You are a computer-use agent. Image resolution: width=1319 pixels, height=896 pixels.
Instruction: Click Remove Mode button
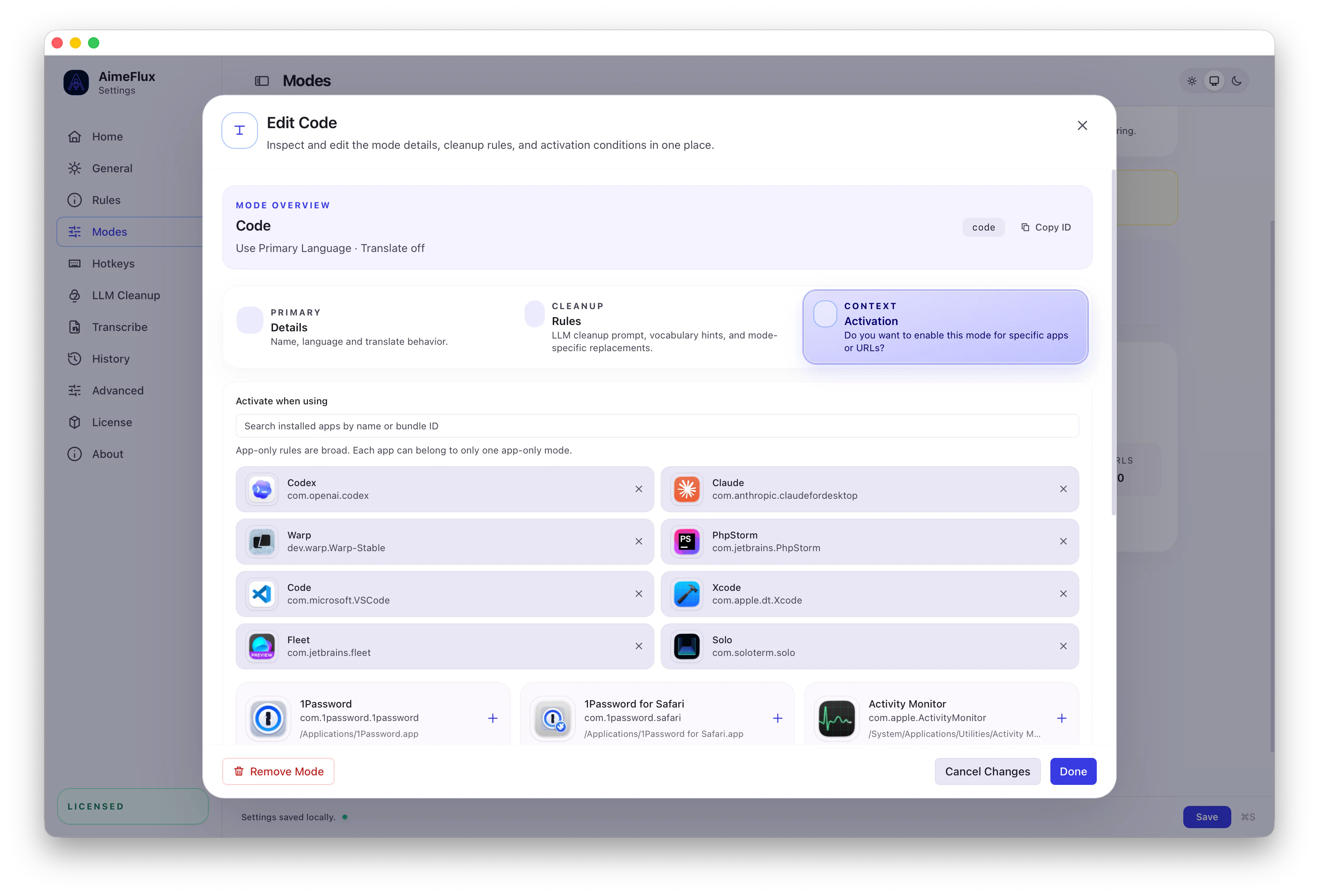[x=278, y=772]
